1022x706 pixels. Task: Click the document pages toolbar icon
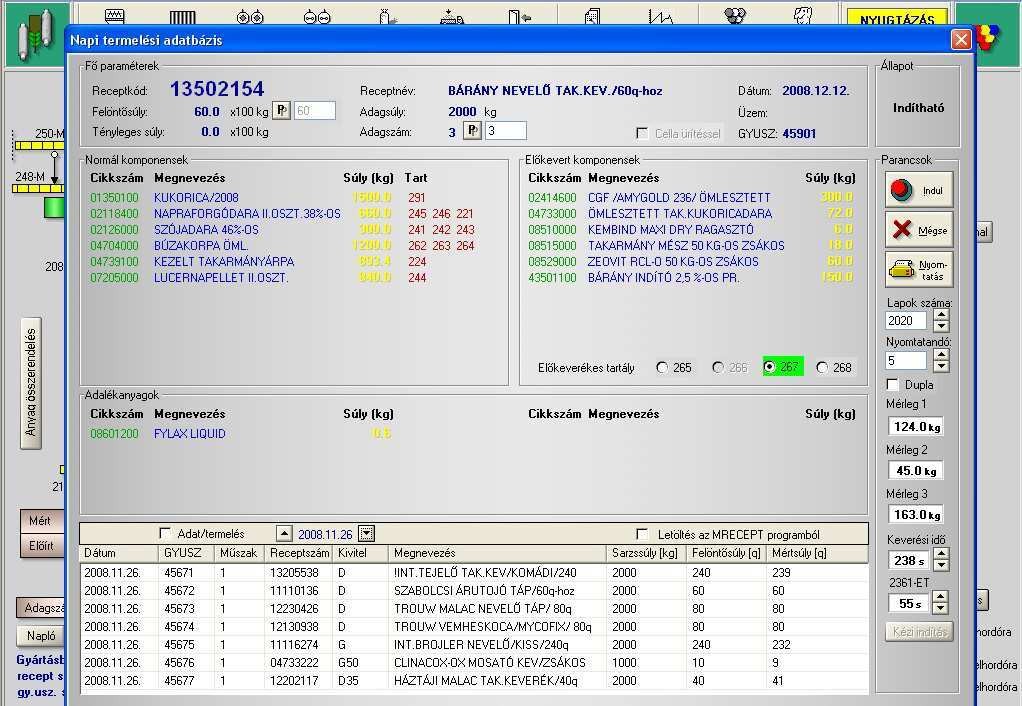tap(592, 16)
